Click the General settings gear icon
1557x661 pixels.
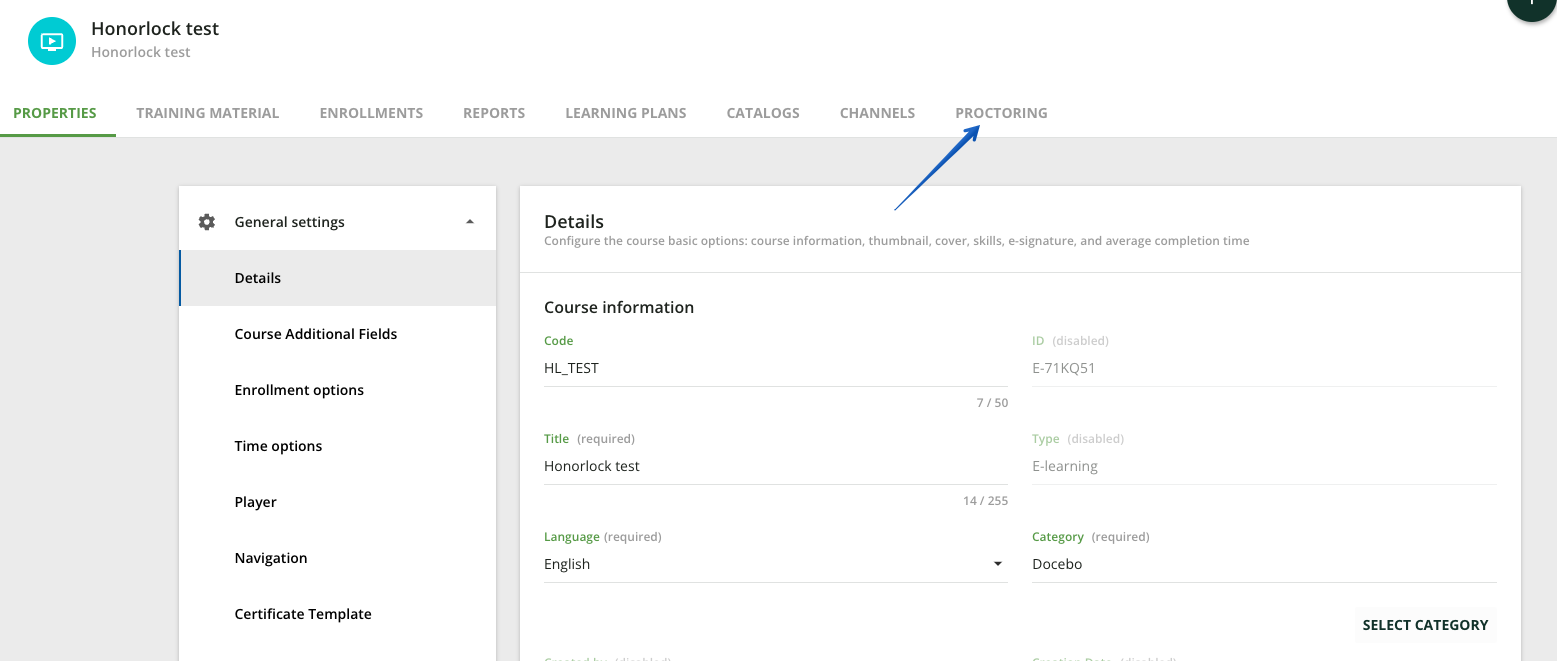[x=207, y=222]
